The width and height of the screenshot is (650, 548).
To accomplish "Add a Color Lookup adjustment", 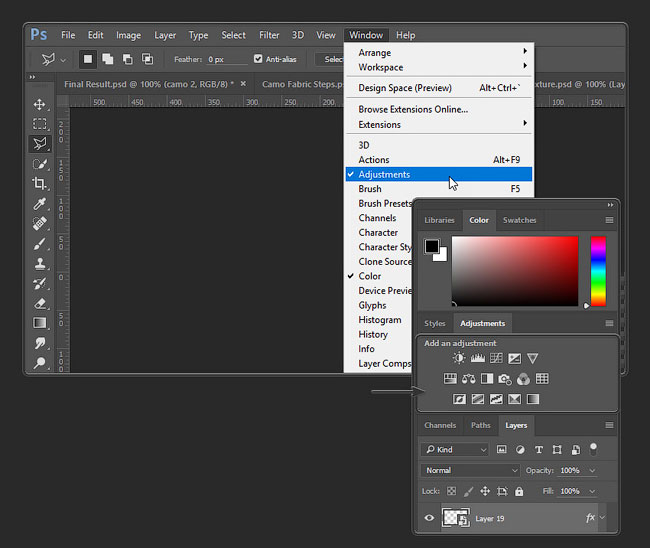I will click(x=542, y=378).
